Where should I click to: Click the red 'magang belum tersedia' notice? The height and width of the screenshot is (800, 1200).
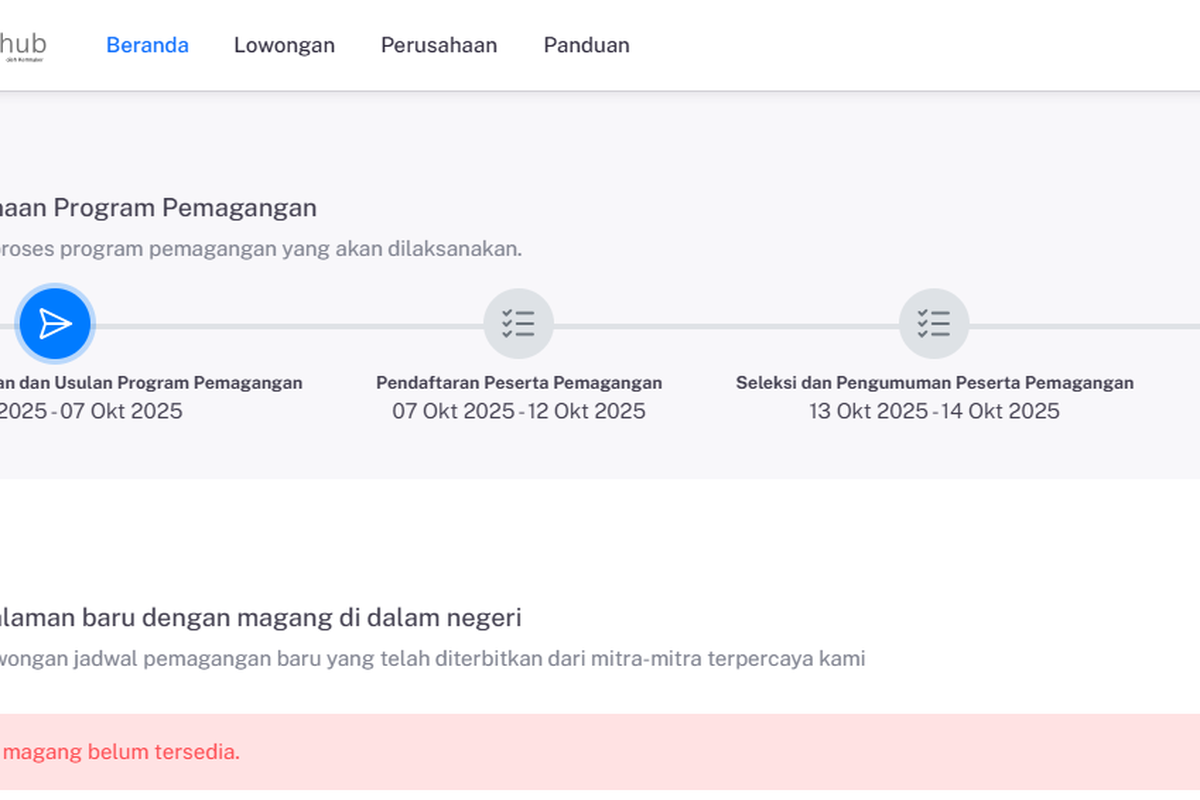120,751
